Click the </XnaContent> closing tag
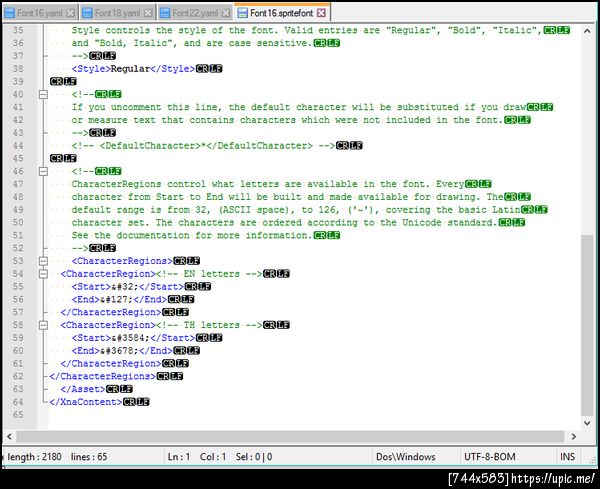Screen dimensions: 600x489 (86, 402)
